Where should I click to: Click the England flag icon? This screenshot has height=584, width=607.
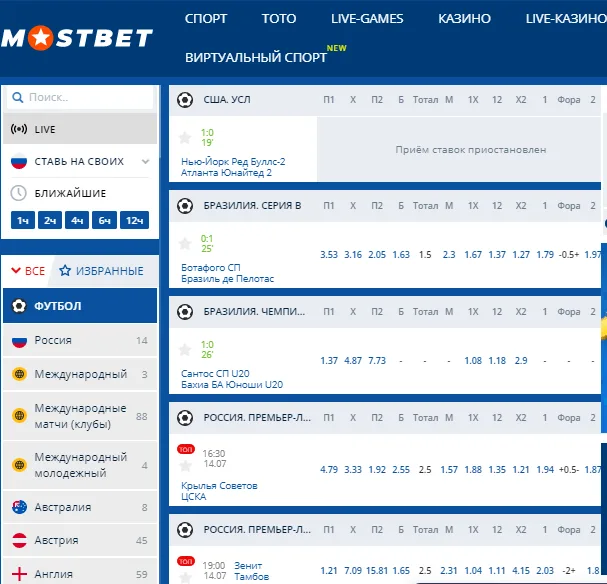click(19, 574)
